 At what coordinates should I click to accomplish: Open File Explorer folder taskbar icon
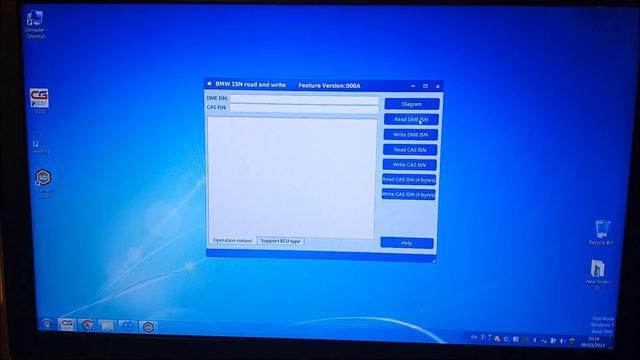(x=107, y=326)
